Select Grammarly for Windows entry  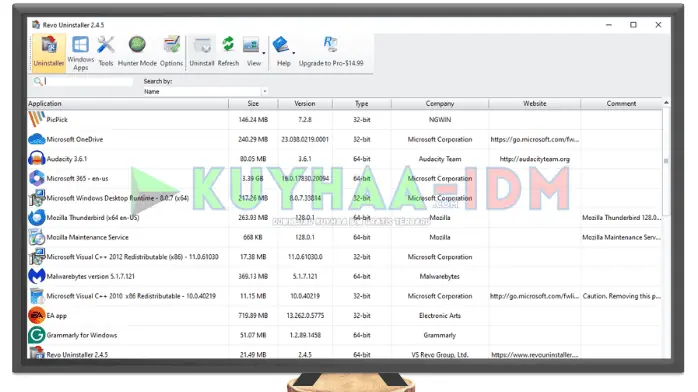coord(82,335)
